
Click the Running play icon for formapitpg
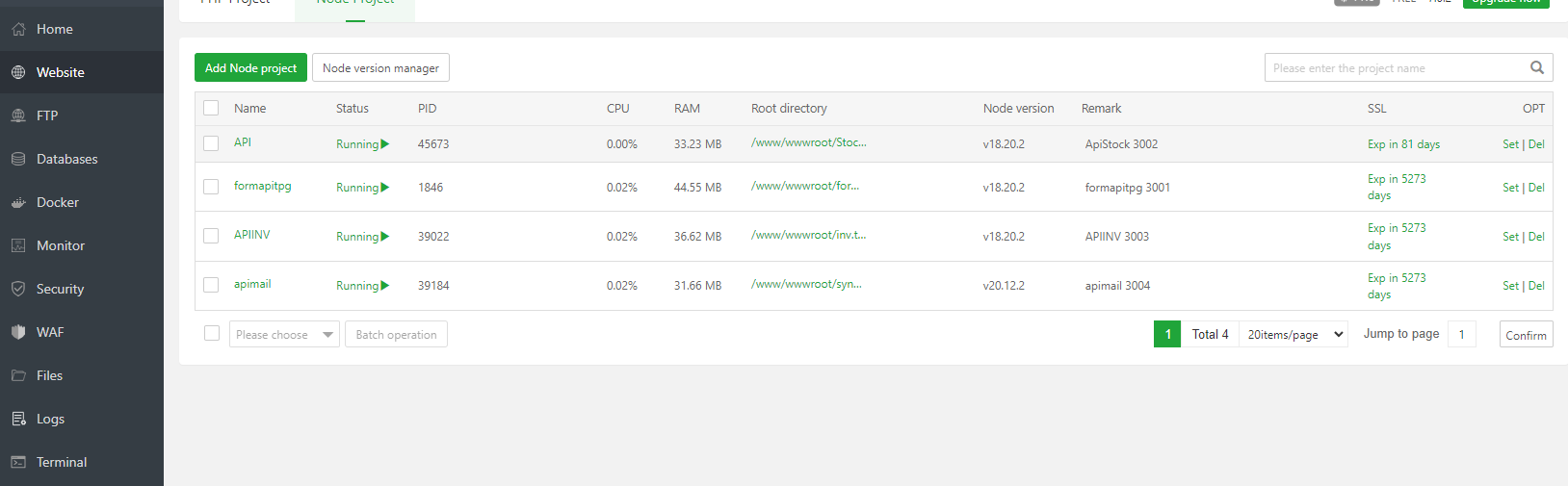(385, 188)
